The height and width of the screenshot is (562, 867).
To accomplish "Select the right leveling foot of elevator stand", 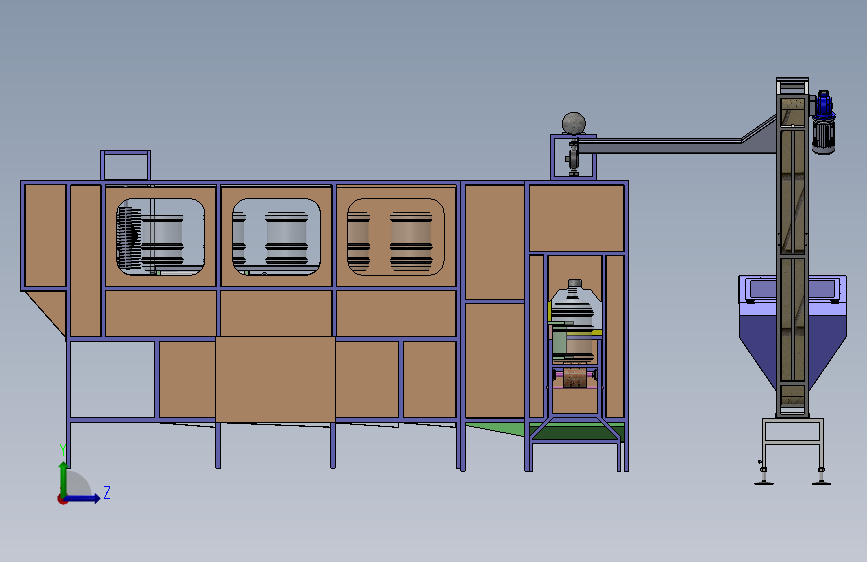I will click(x=822, y=475).
